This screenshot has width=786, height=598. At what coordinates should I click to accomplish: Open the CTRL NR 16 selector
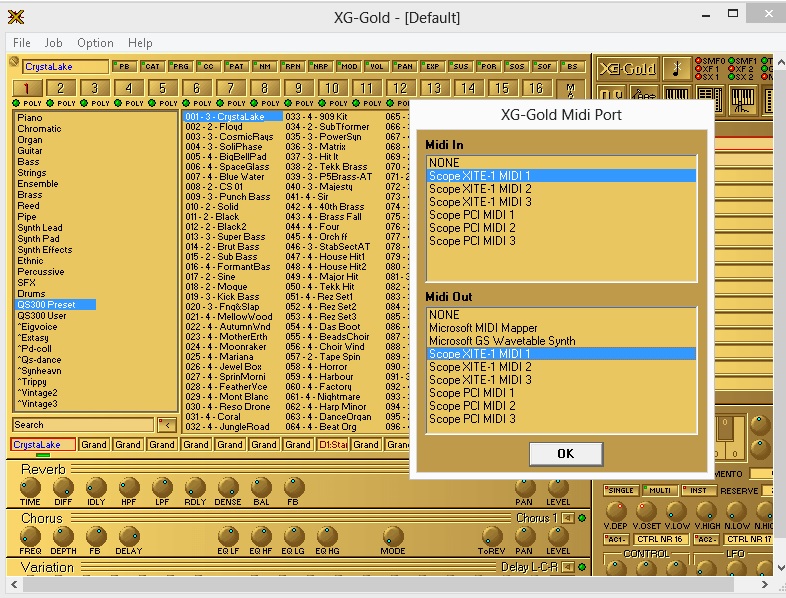(660, 539)
